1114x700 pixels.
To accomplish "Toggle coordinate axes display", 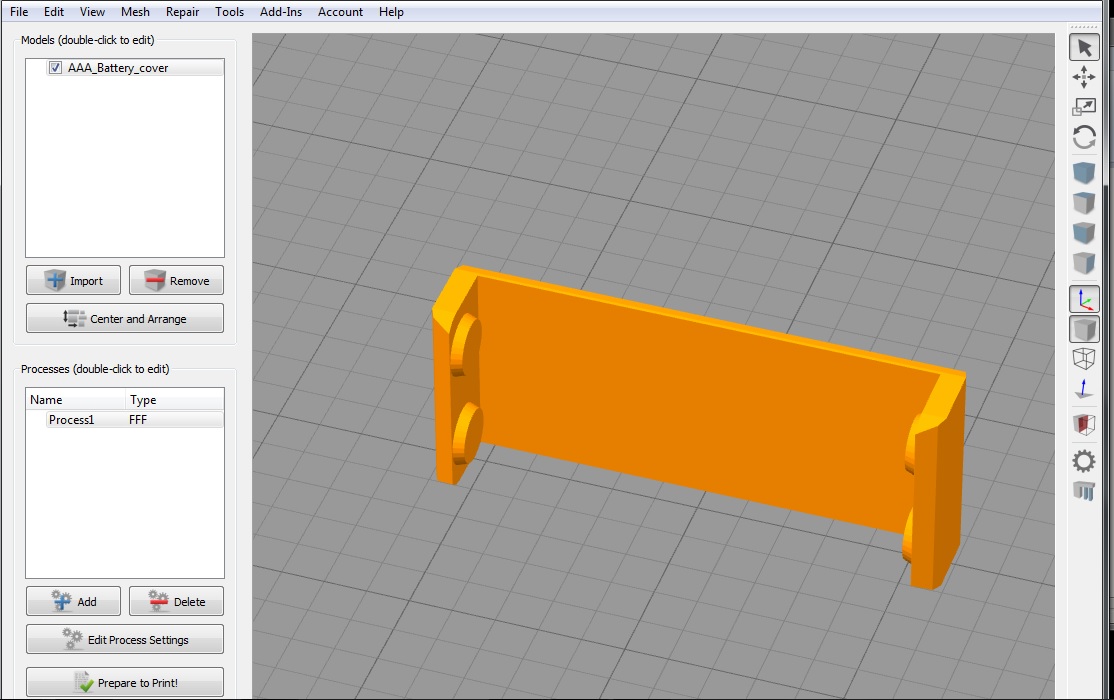I will click(x=1084, y=299).
